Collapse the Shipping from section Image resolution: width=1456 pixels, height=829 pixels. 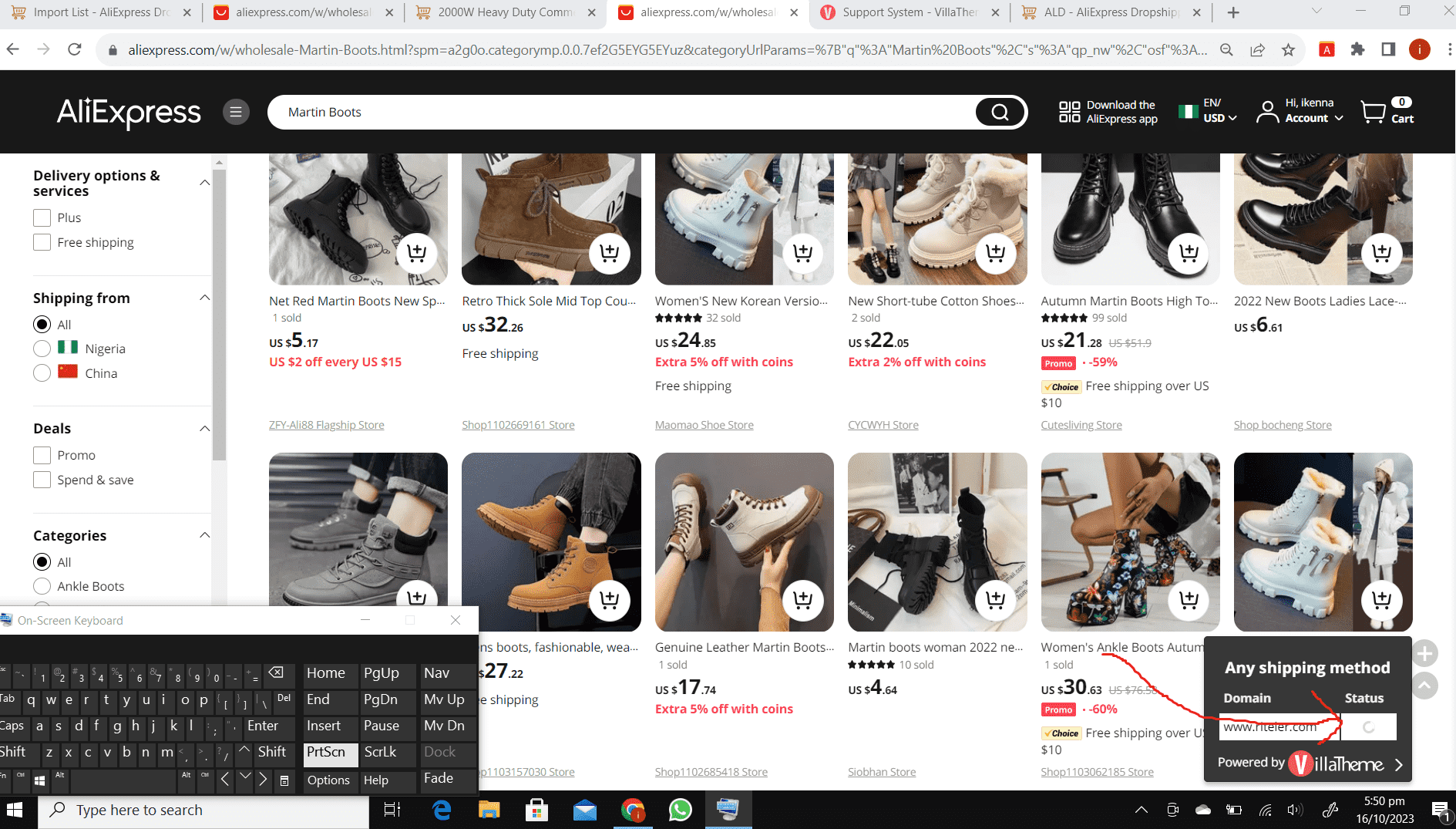(204, 298)
